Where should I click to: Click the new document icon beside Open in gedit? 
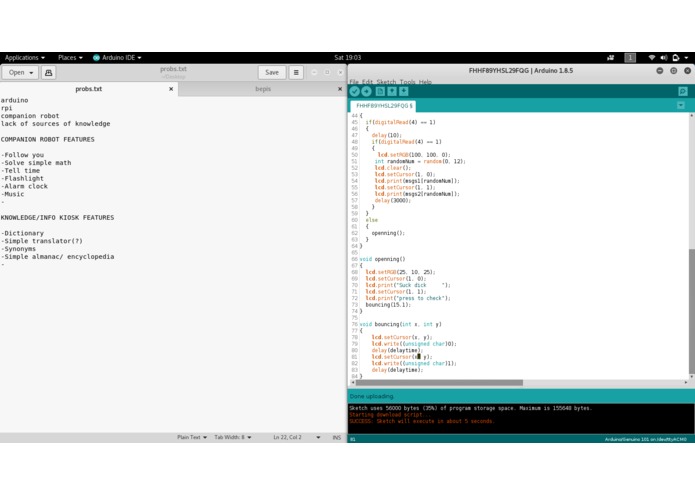tap(49, 72)
